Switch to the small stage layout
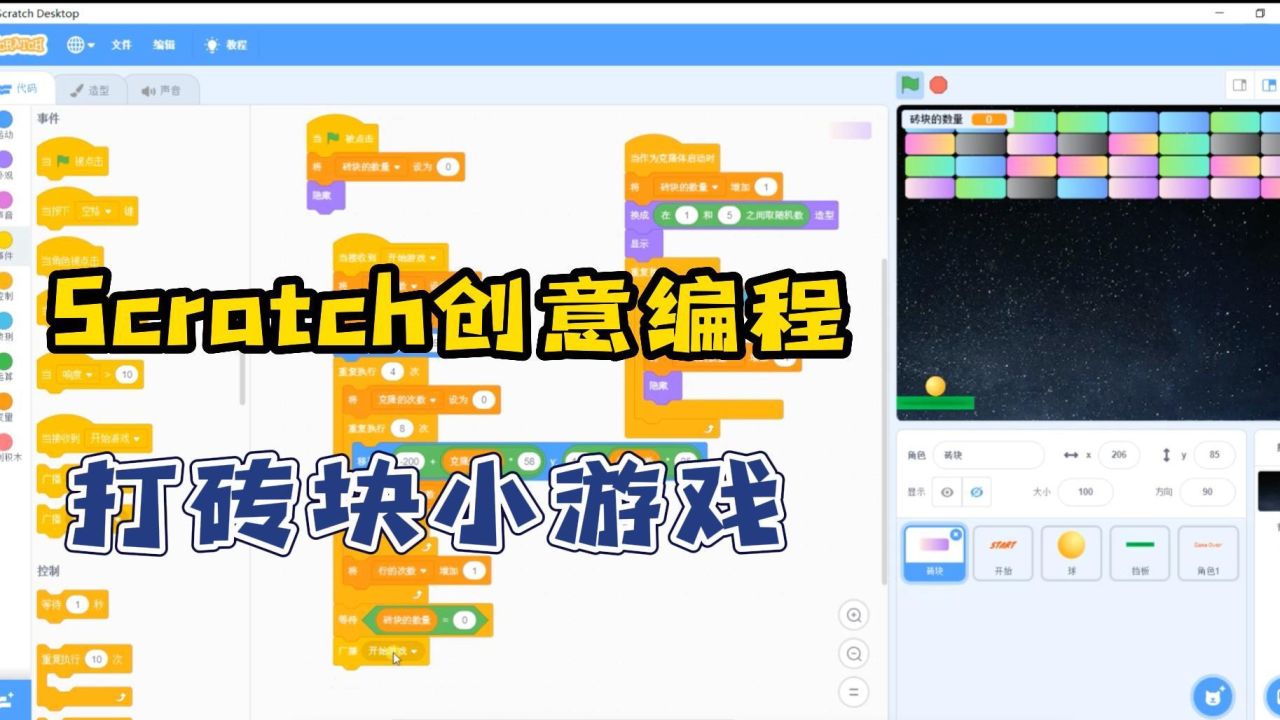Image resolution: width=1280 pixels, height=720 pixels. coord(1240,85)
